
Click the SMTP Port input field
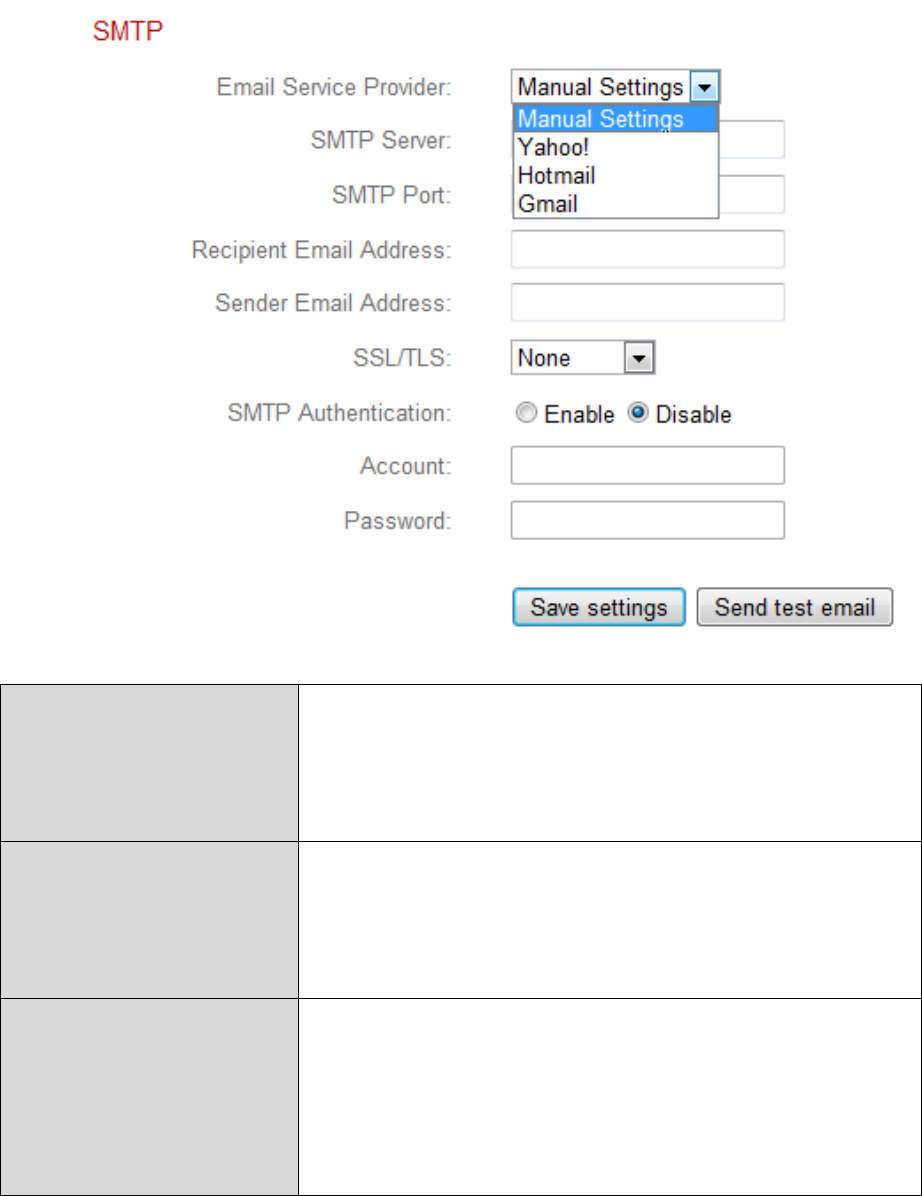coord(751,195)
